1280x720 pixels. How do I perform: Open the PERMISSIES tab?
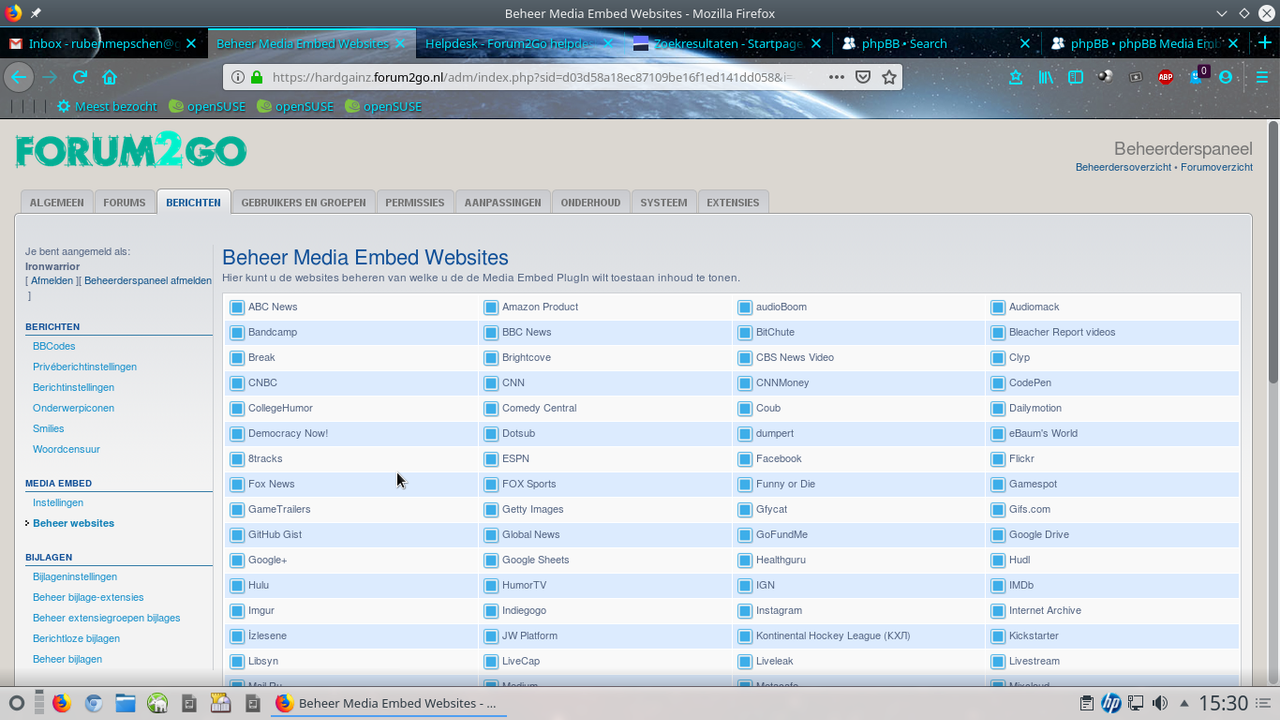tap(415, 202)
